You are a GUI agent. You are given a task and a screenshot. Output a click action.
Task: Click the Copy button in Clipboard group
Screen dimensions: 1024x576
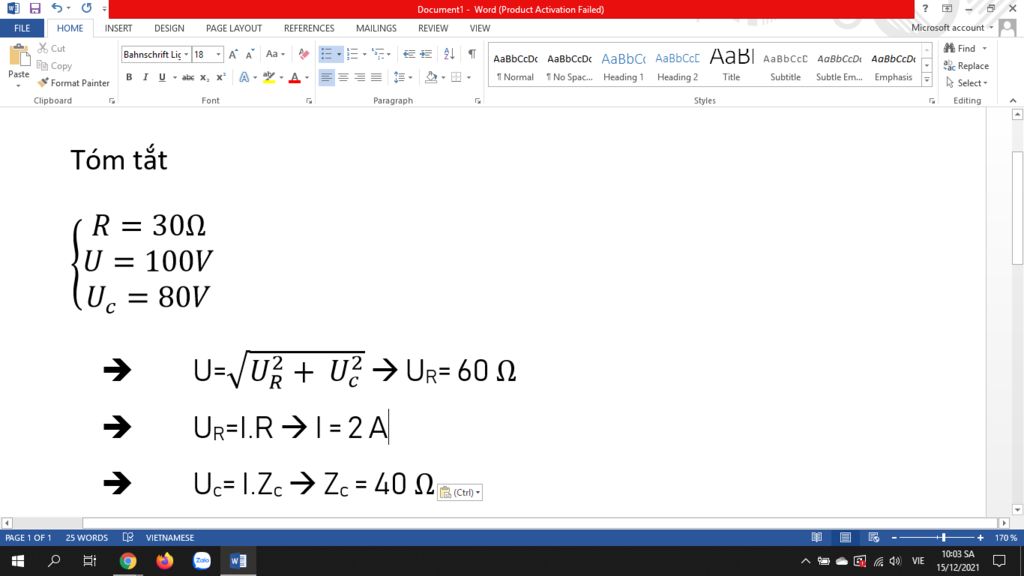pyautogui.click(x=54, y=65)
